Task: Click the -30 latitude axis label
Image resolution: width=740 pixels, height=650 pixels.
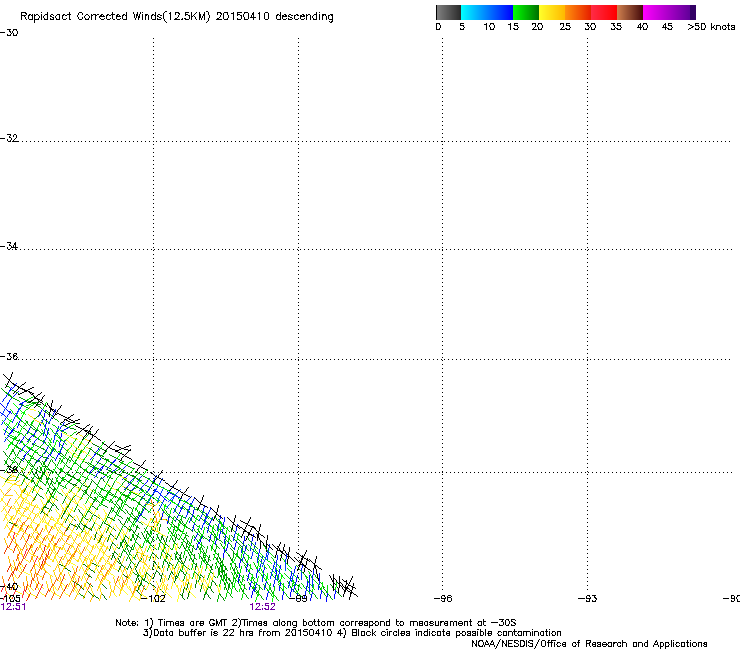Action: click(x=9, y=33)
